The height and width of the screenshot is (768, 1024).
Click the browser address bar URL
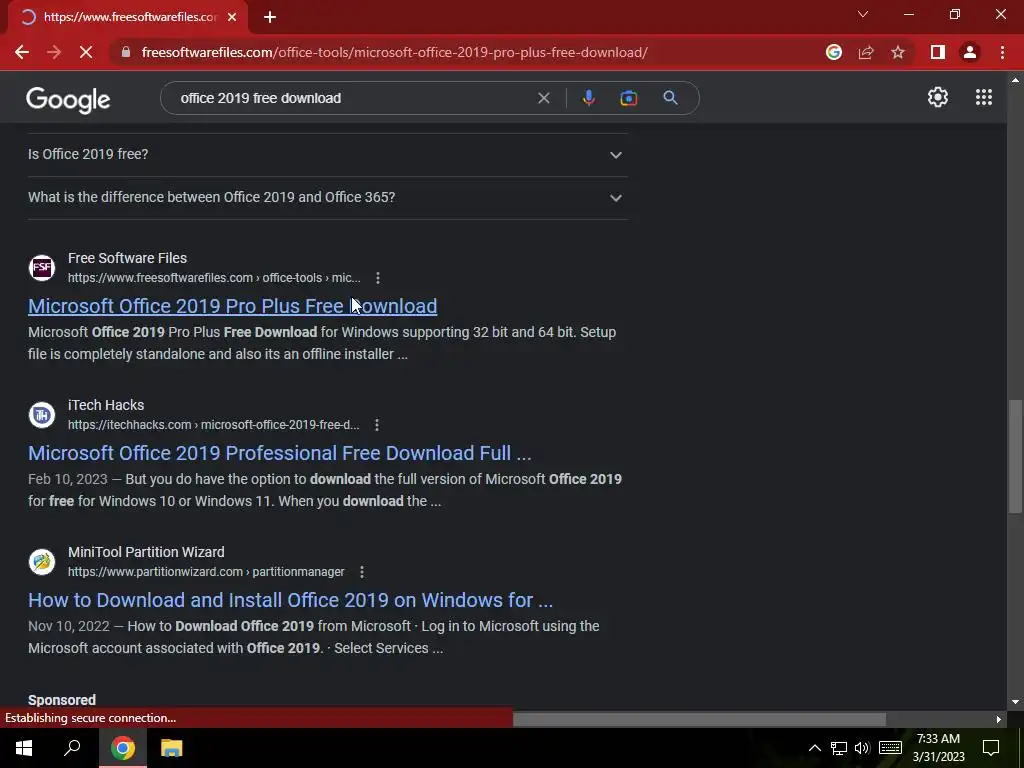click(394, 52)
